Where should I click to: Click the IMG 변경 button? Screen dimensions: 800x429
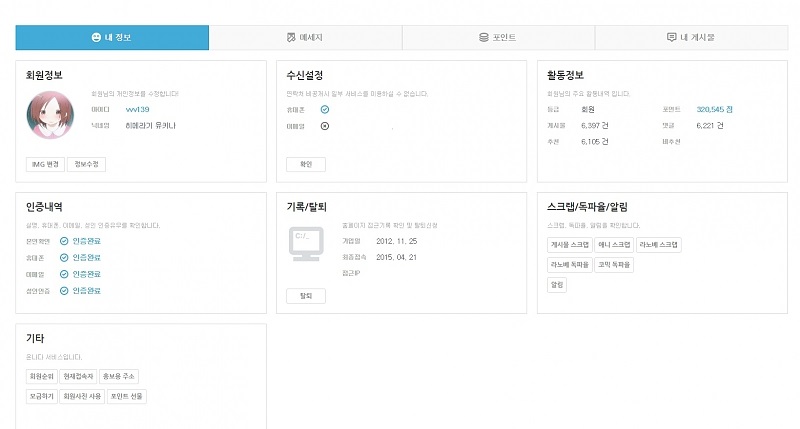point(46,164)
